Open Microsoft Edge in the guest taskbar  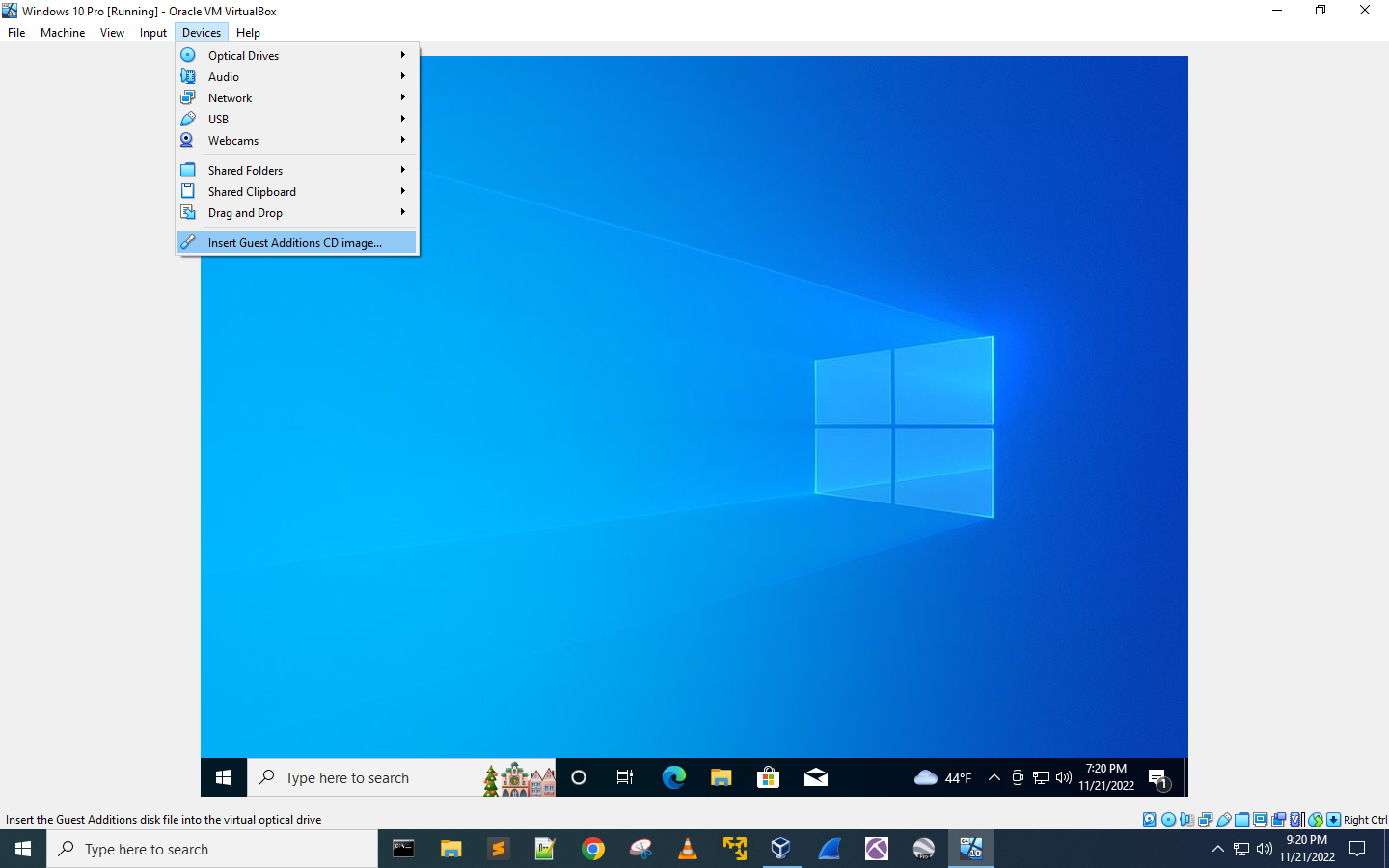[x=673, y=777]
